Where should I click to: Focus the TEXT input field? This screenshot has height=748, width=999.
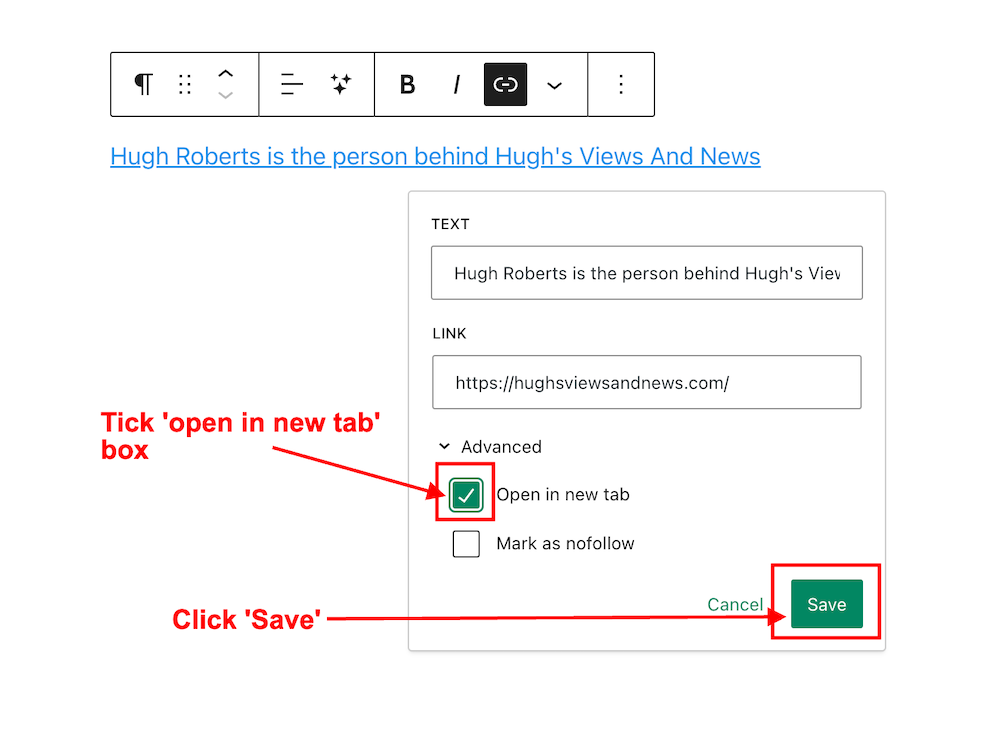click(646, 273)
